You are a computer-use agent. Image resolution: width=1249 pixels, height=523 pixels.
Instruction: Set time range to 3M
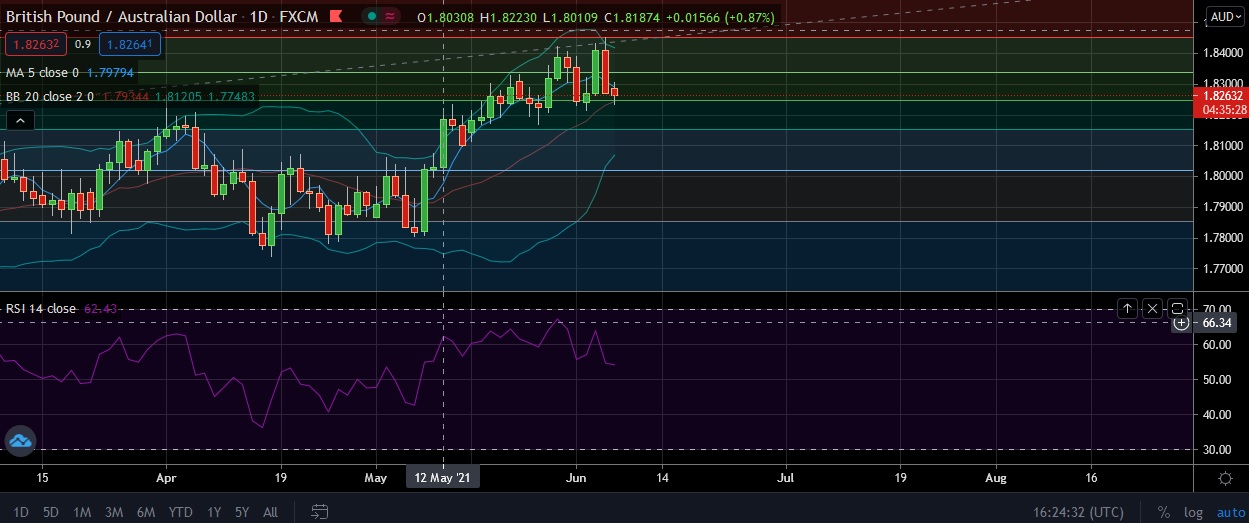[114, 512]
